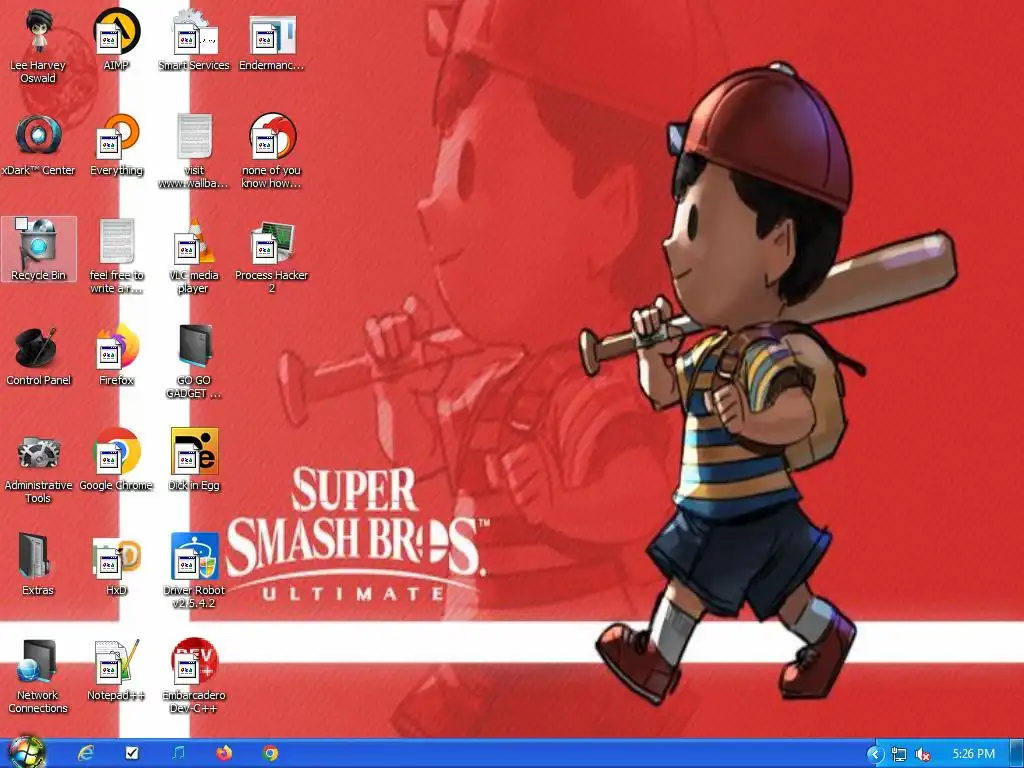1024x768 pixels.
Task: Launch the music note quick launch icon
Action: [x=178, y=754]
